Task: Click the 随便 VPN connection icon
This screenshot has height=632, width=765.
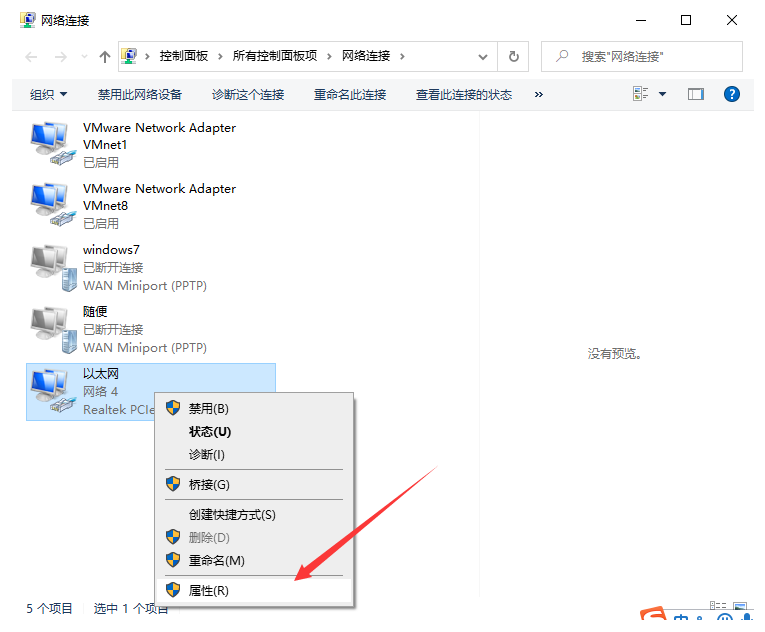Action: tap(53, 329)
